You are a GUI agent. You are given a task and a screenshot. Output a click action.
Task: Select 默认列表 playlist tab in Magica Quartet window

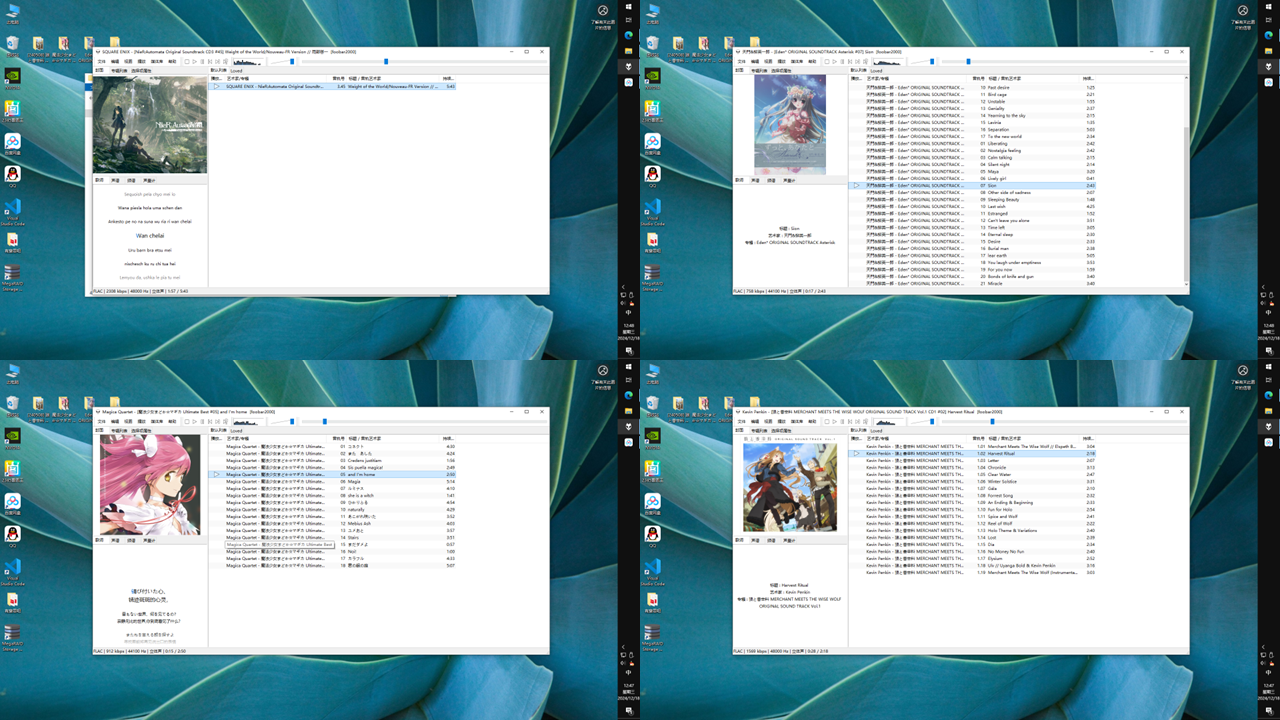coord(218,431)
